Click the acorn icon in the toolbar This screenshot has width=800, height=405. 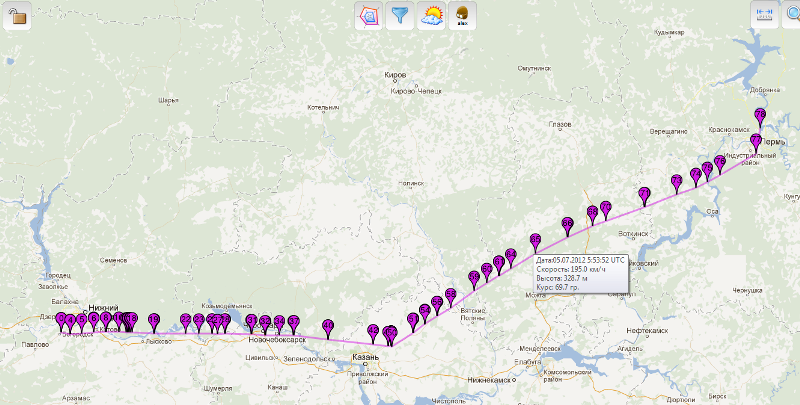[x=463, y=15]
